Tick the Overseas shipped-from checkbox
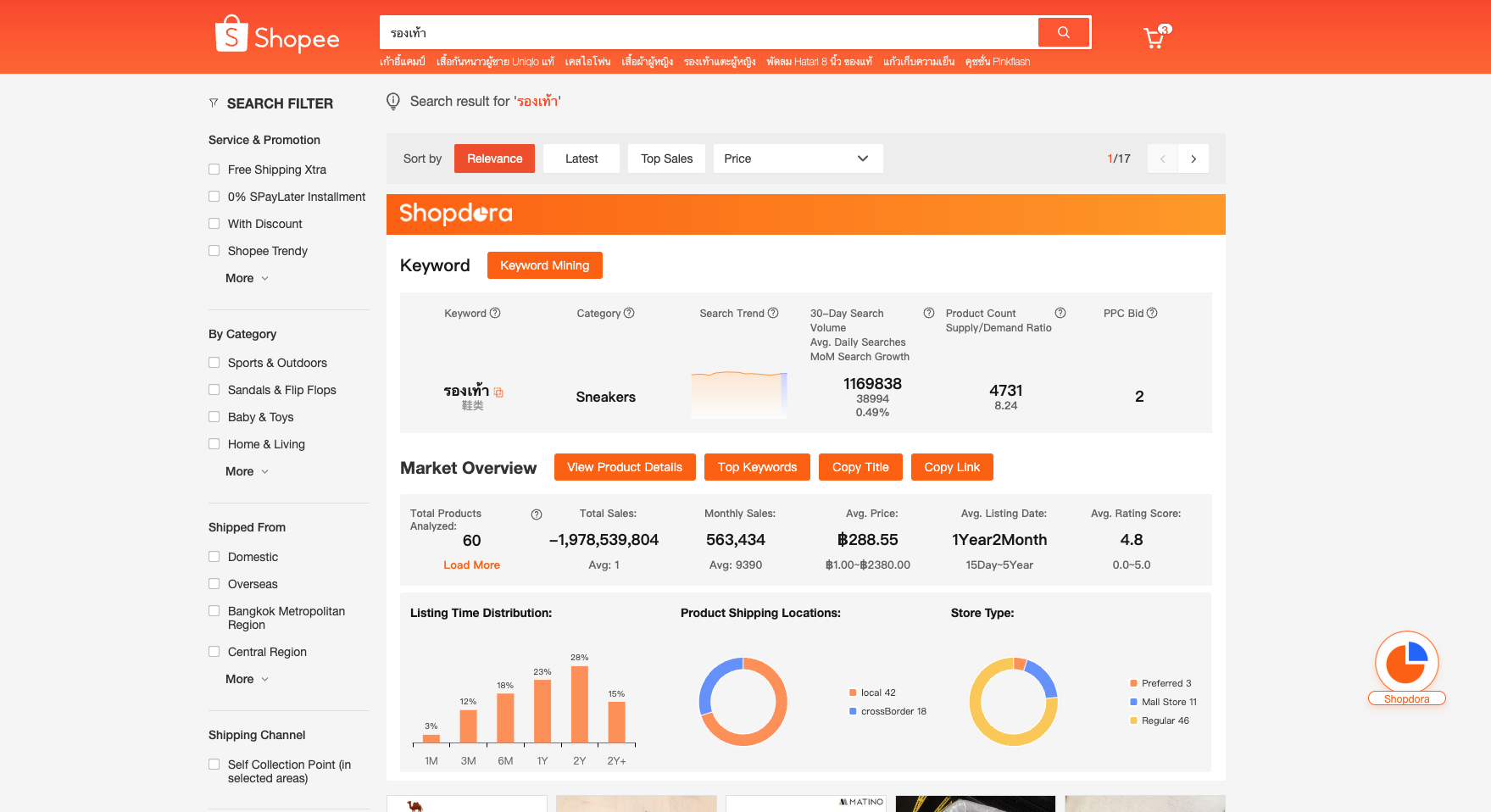 [214, 584]
